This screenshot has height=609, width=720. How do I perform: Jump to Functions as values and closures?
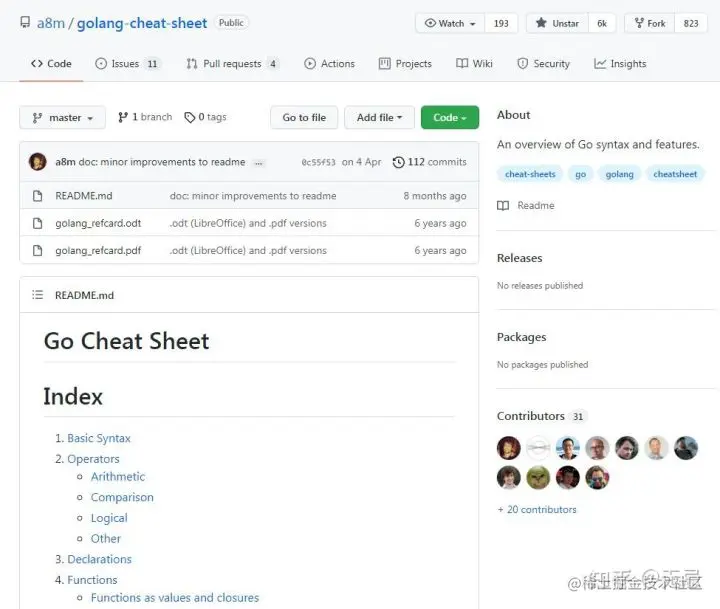(175, 598)
